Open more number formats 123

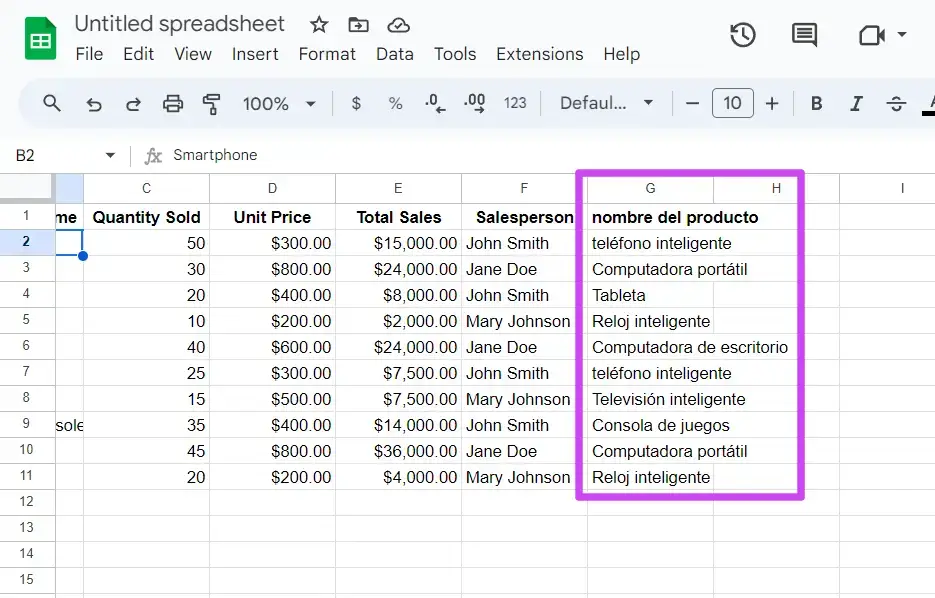(515, 104)
